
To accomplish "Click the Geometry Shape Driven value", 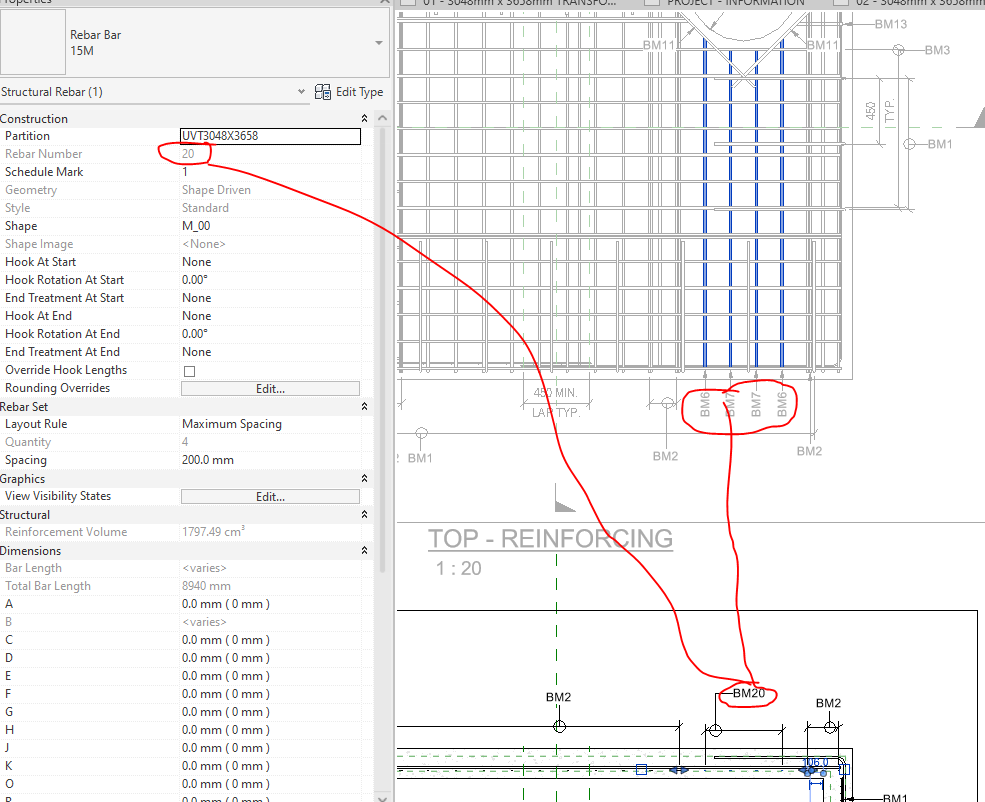I will [216, 190].
